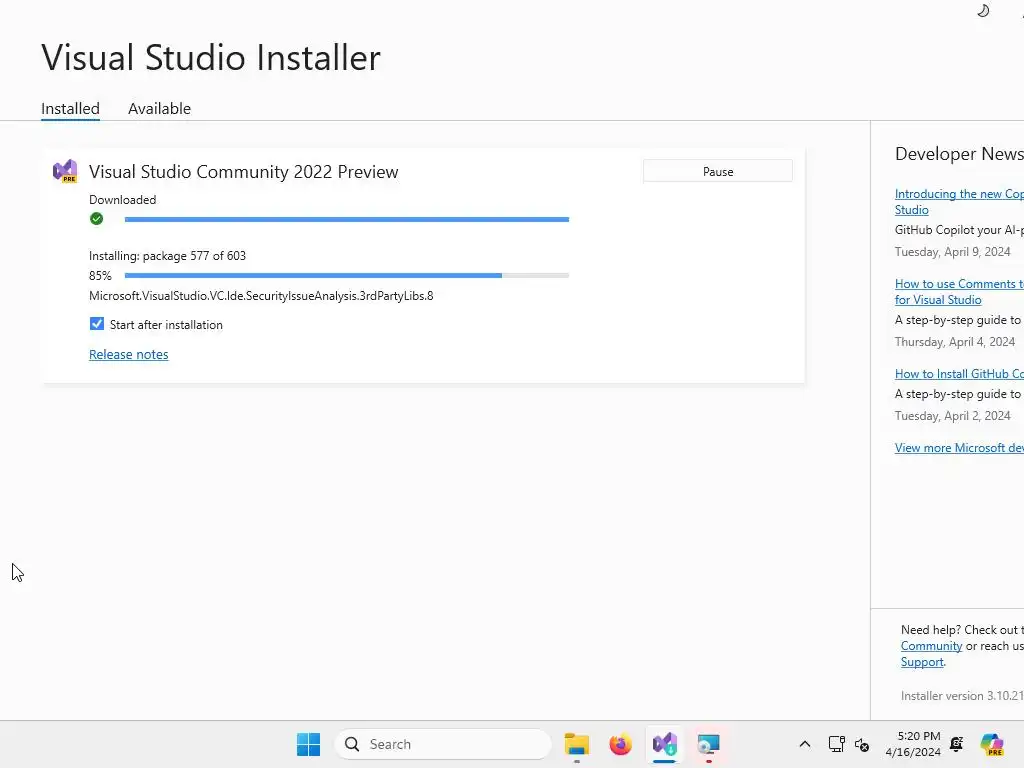Open the Release notes link
The image size is (1024, 768).
point(129,354)
